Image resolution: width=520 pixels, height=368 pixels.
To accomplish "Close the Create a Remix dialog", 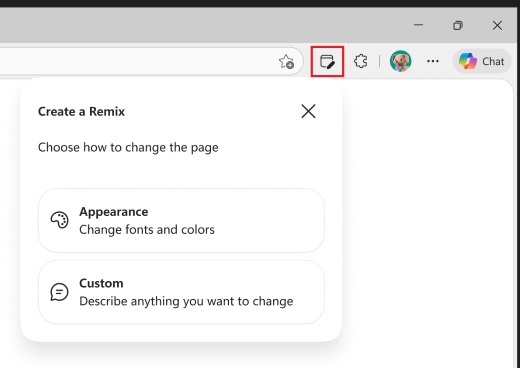I will pyautogui.click(x=308, y=111).
